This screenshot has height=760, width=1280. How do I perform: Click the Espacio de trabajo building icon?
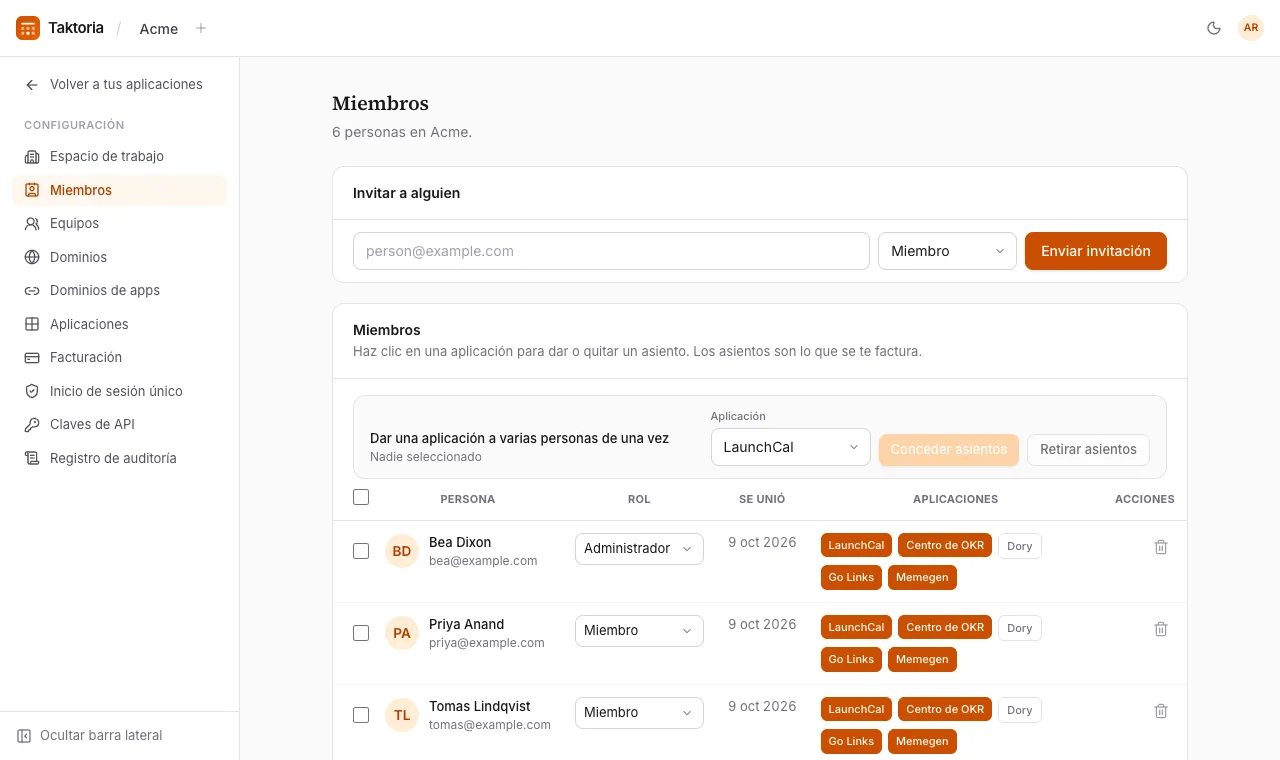pos(32,156)
